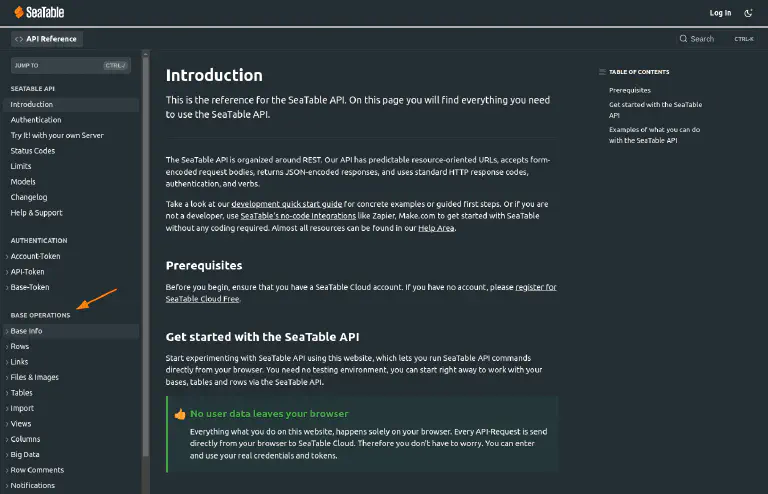Toggle dark mode with moon icon
The height and width of the screenshot is (494, 768).
[x=749, y=13]
